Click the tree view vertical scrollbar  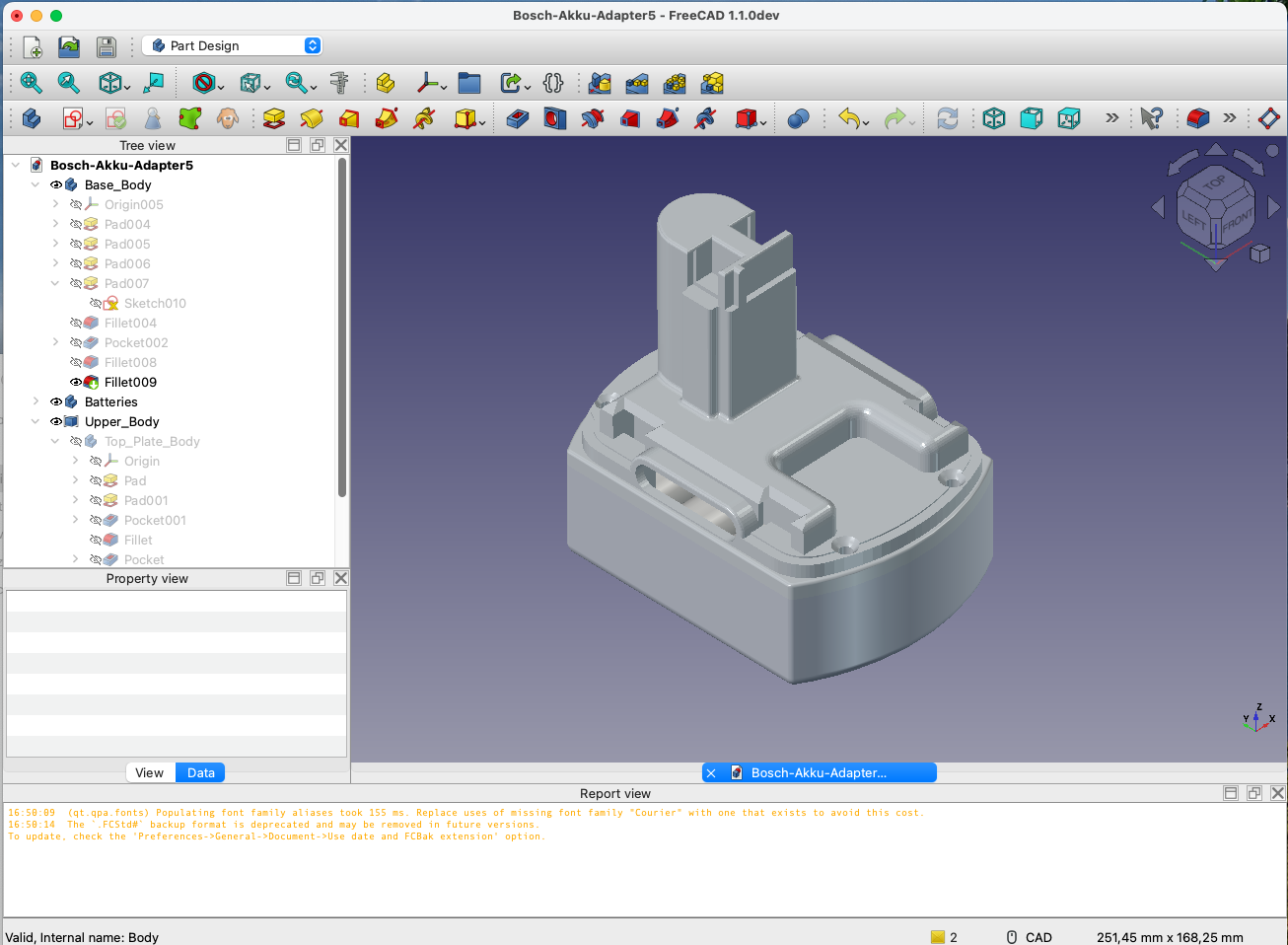pos(342,326)
